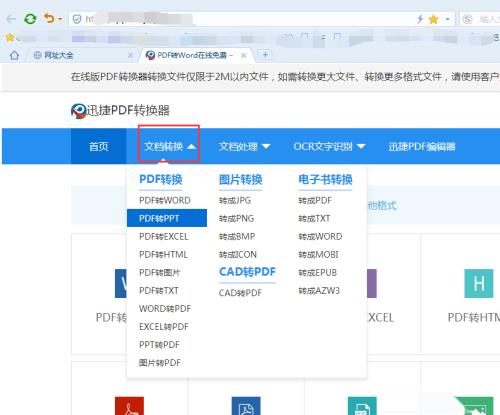Click the CAD转PDF link under its heading
500x415 pixels.
[x=240, y=293]
